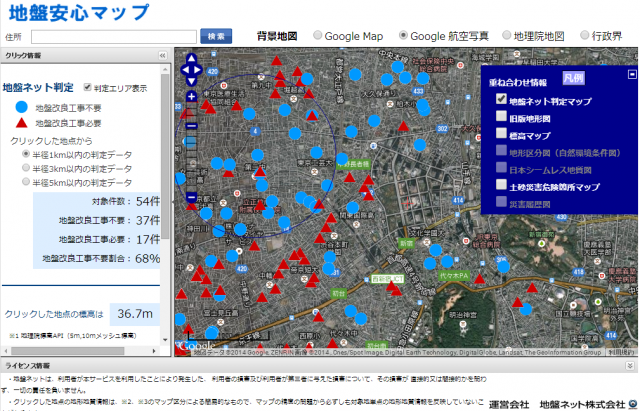Pan the map up with arrow control

tap(192, 59)
